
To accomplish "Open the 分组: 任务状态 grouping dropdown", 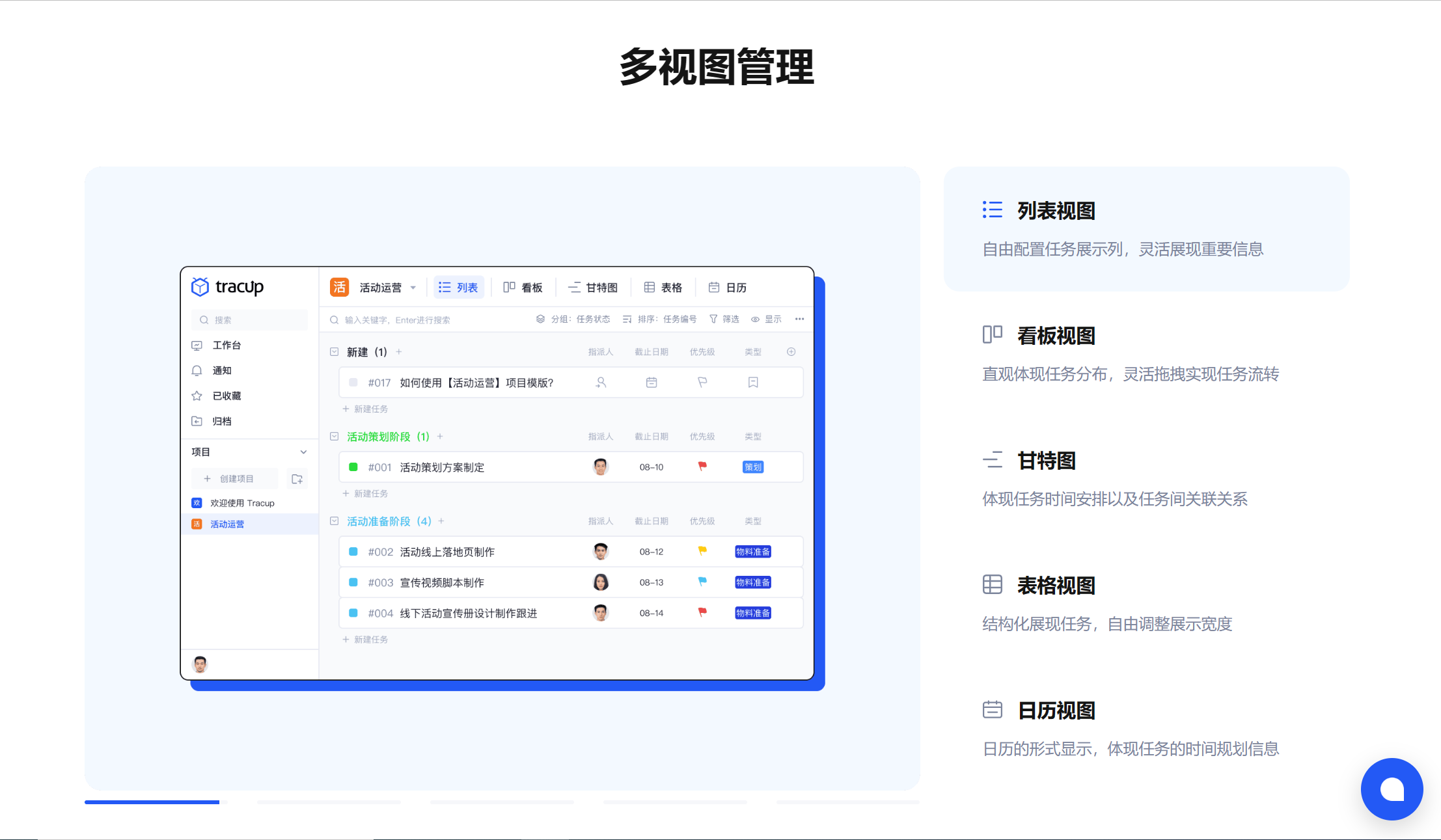I will pos(573,319).
